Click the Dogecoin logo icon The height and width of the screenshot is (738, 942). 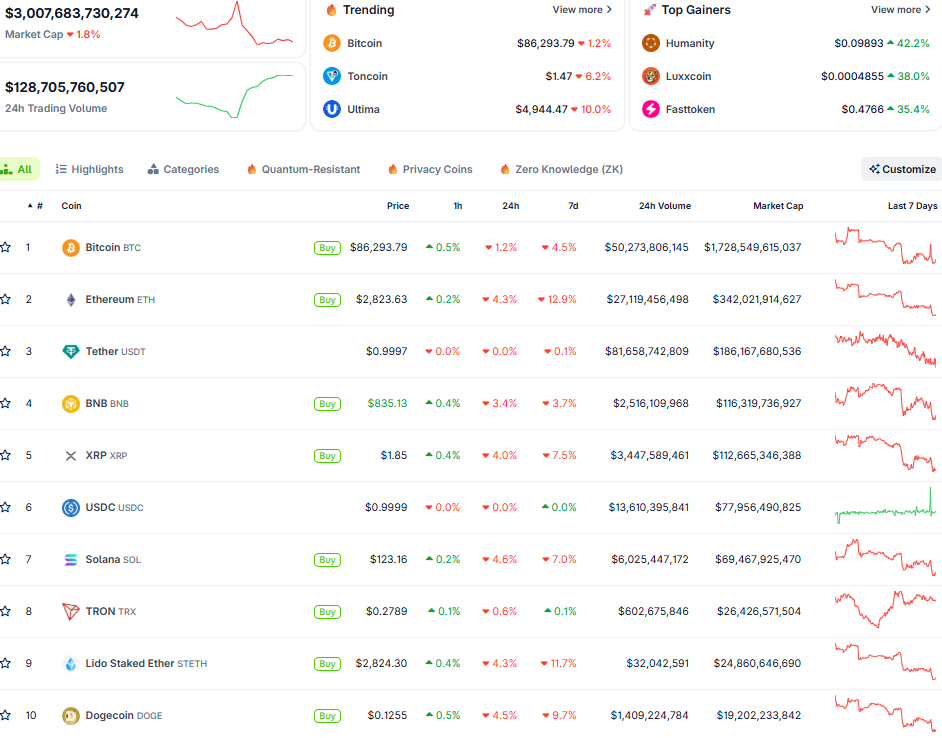point(71,716)
